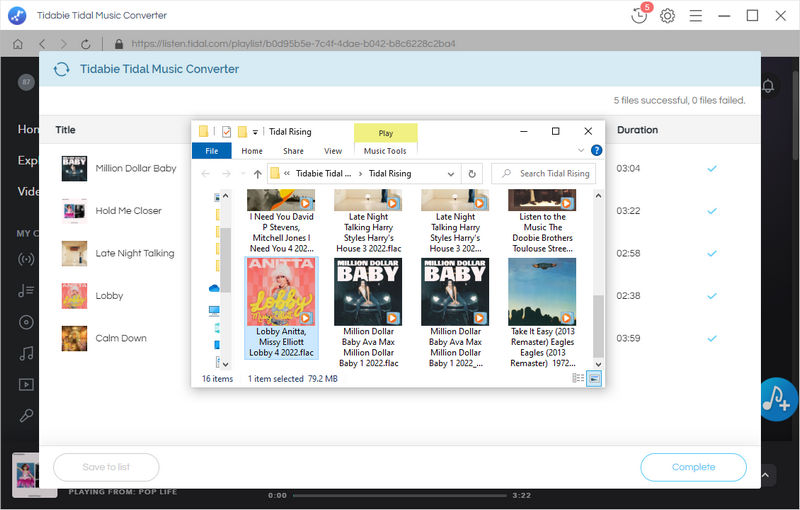Open the Home ribbon tab in Explorer
Image resolution: width=800 pixels, height=510 pixels.
tap(252, 151)
